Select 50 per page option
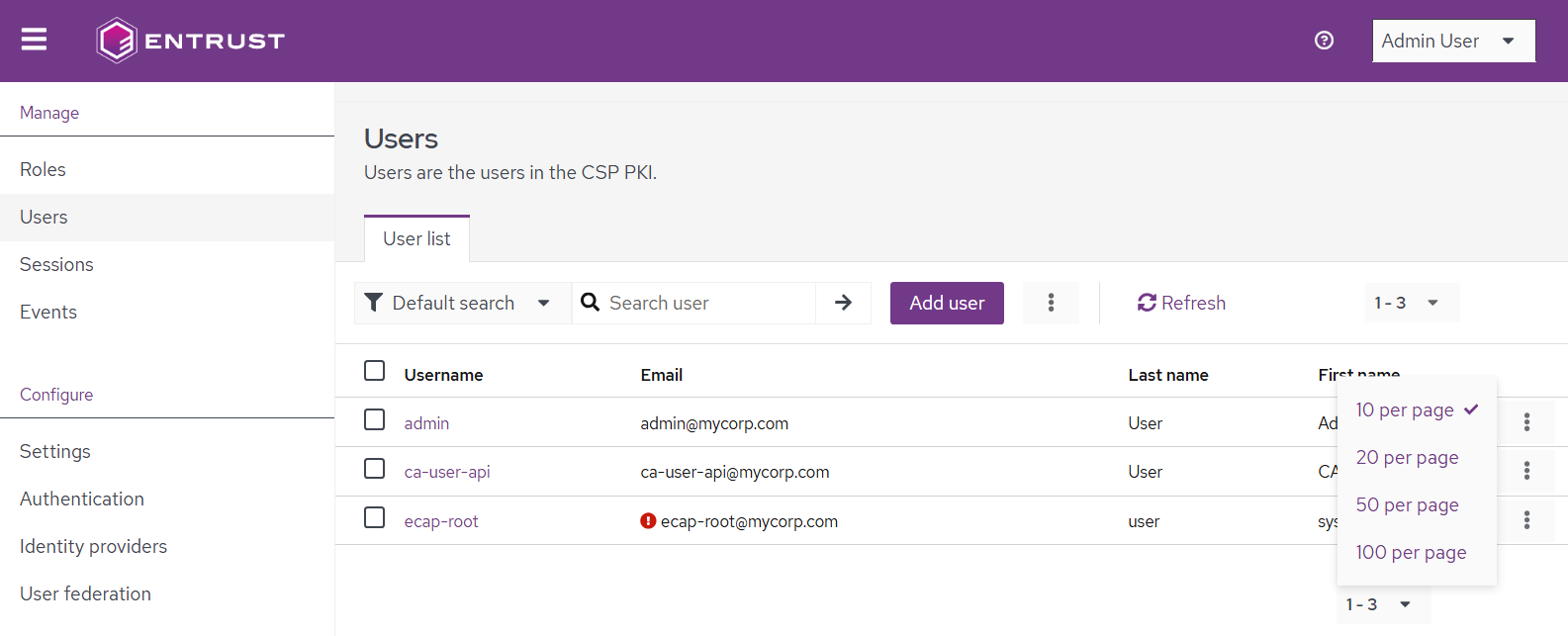The width and height of the screenshot is (1568, 636). [x=1407, y=505]
